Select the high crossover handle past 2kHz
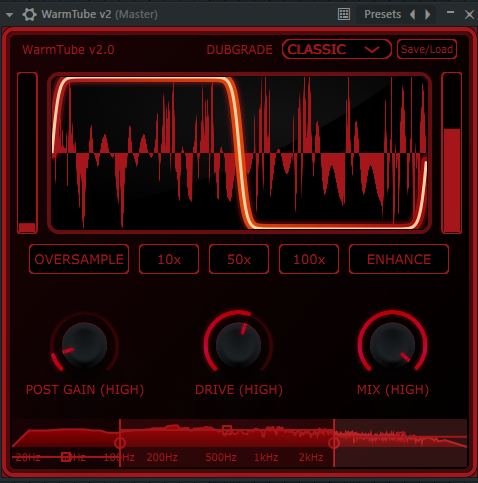 [334, 443]
